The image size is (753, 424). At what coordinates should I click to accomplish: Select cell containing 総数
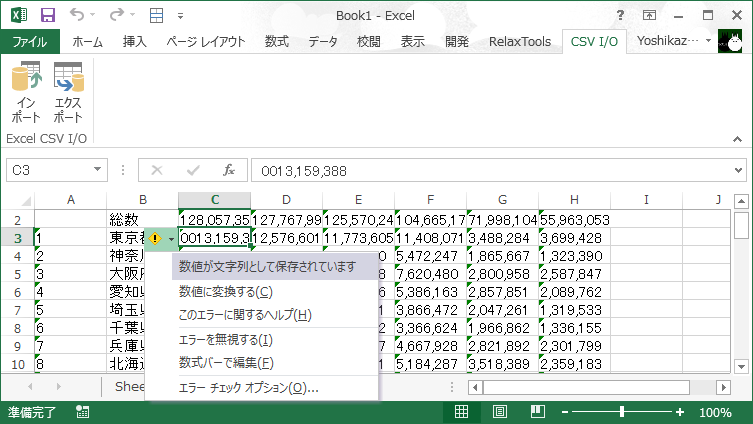[142, 220]
